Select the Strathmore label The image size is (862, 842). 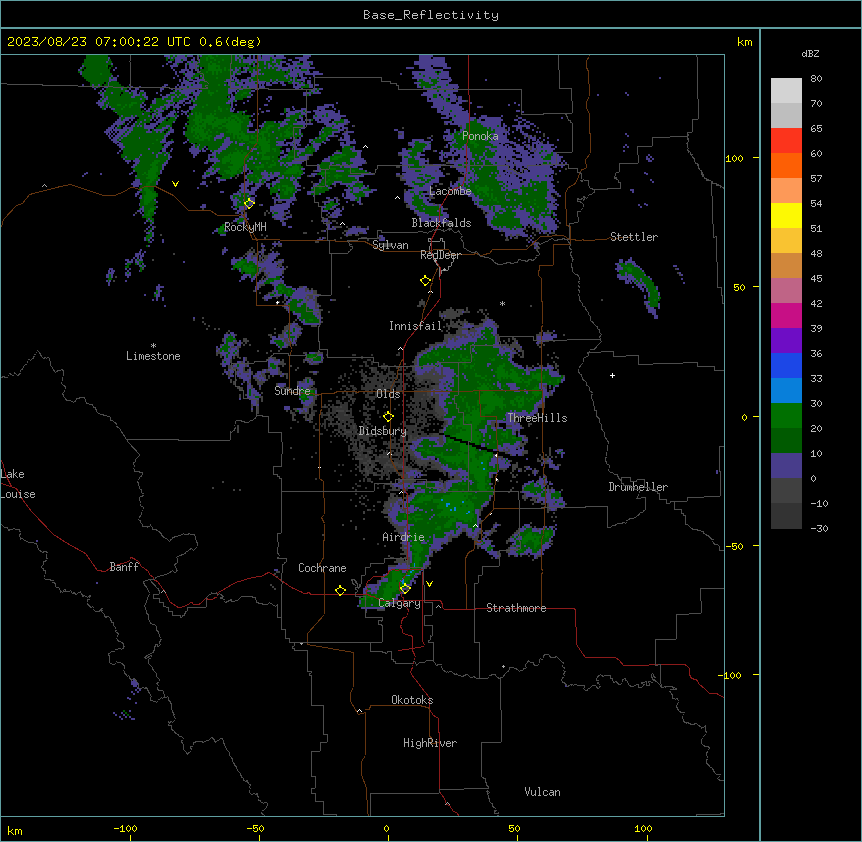point(516,608)
